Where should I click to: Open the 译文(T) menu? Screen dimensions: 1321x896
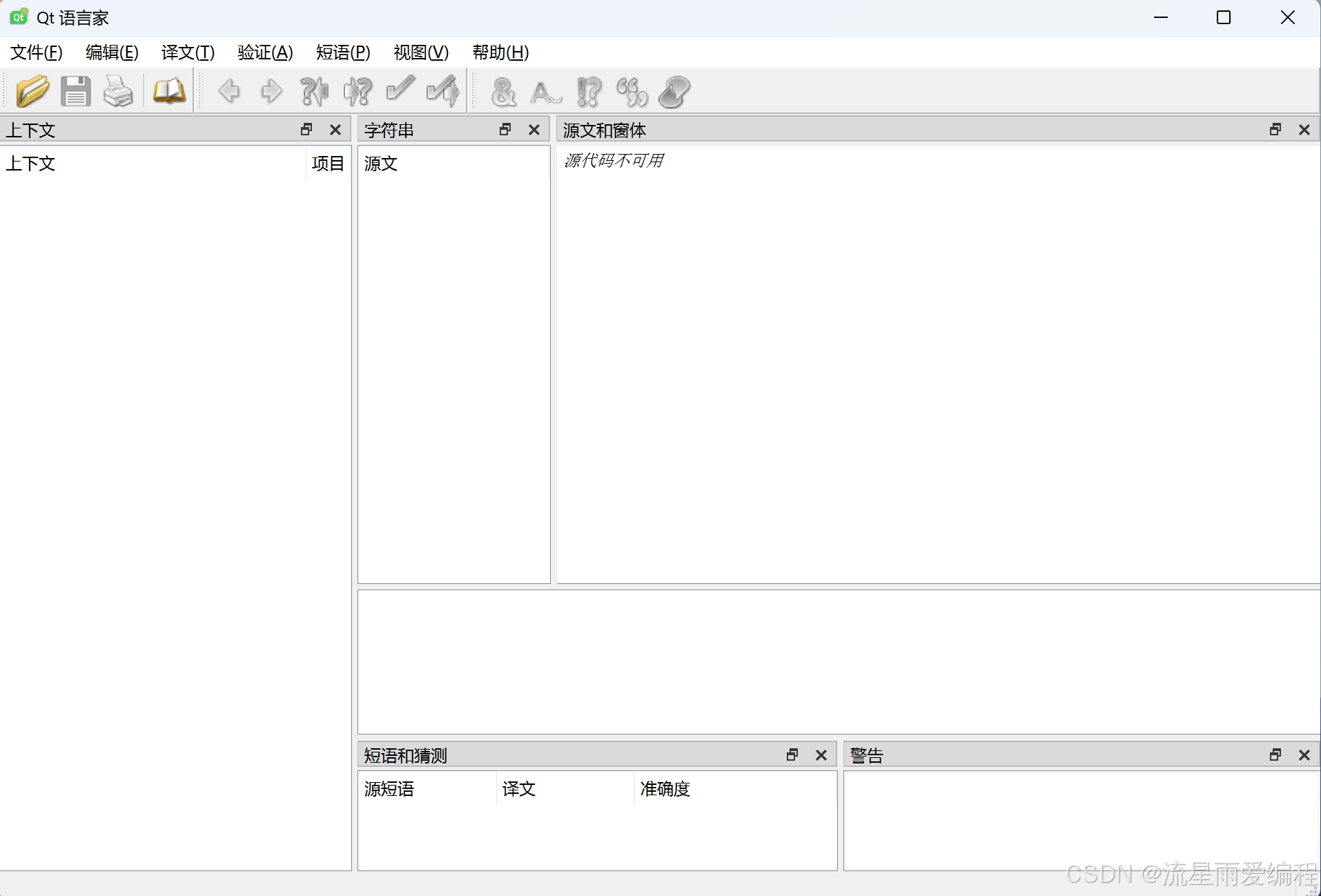click(x=188, y=52)
